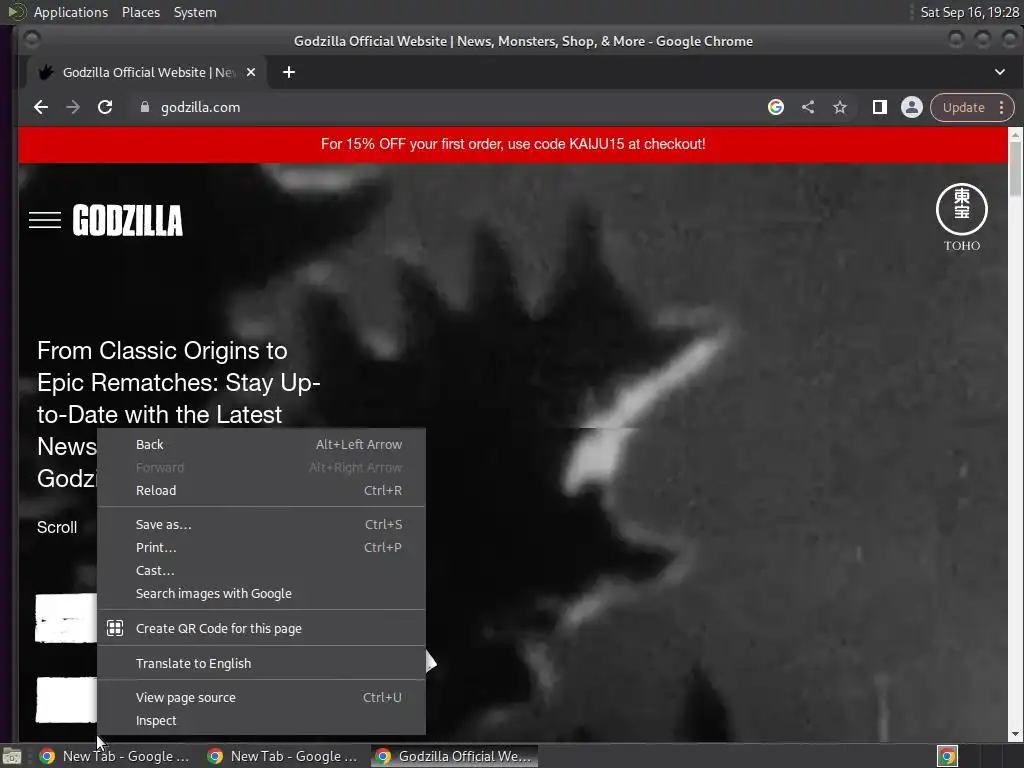
Task: Click the QR code icon in the context menu
Action: coord(115,628)
